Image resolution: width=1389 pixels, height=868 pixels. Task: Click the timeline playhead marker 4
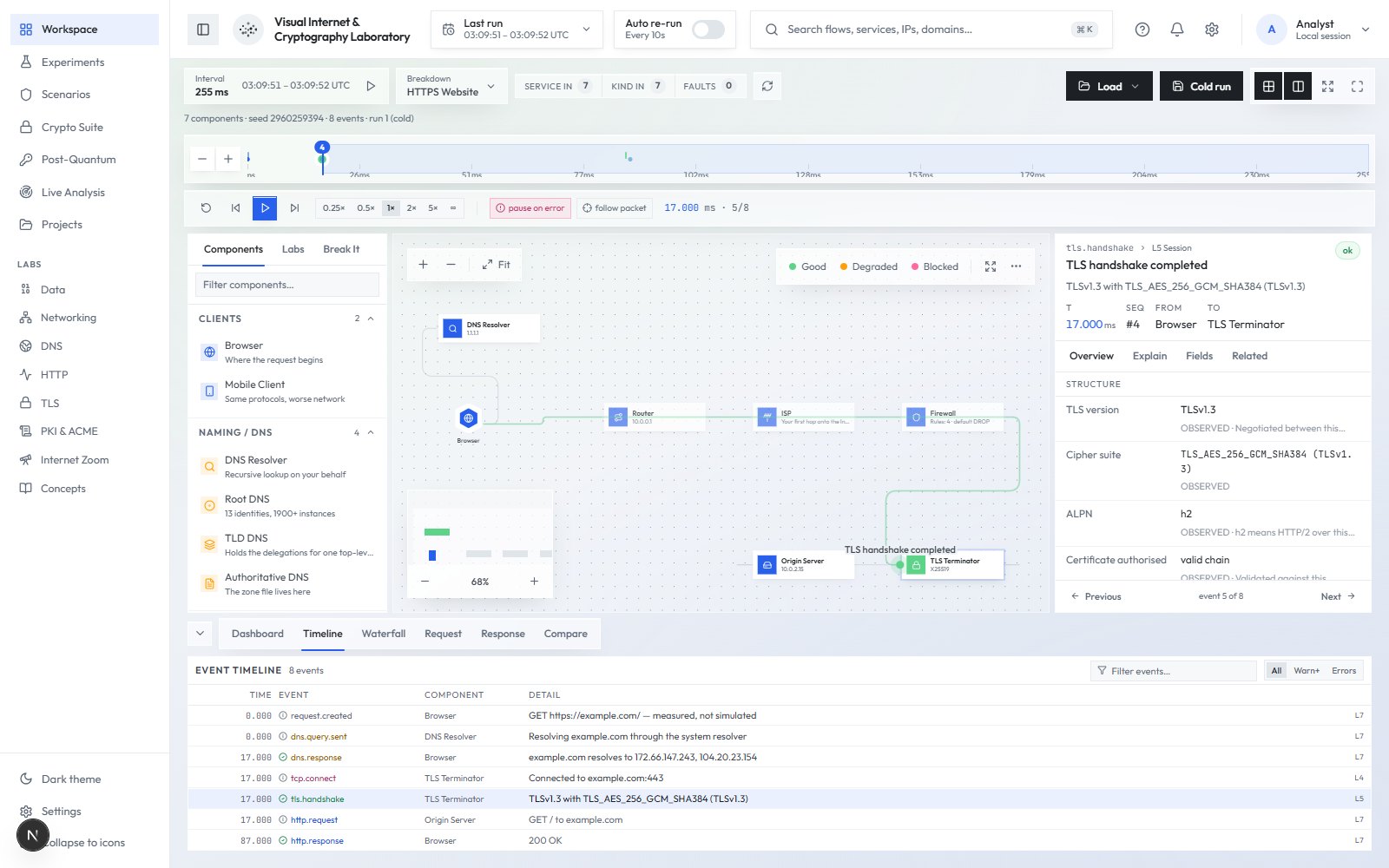tap(322, 148)
